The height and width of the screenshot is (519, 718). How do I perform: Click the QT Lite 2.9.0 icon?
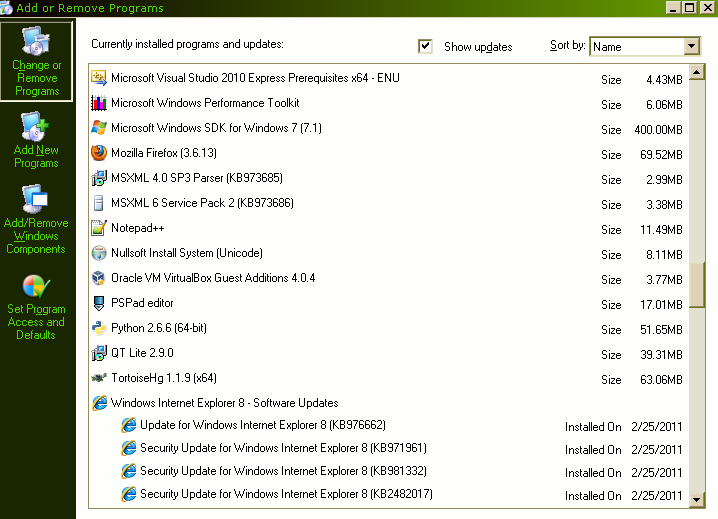(98, 353)
